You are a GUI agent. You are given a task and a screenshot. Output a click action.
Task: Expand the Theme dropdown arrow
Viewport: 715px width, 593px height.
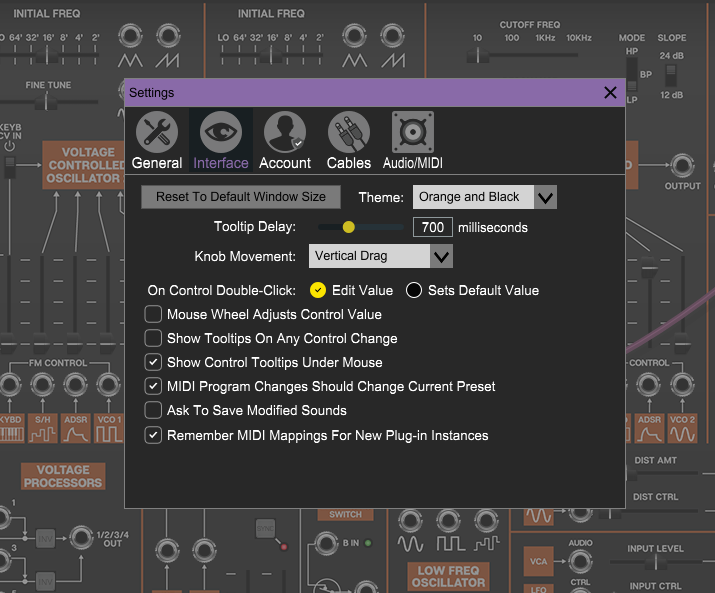tap(545, 197)
